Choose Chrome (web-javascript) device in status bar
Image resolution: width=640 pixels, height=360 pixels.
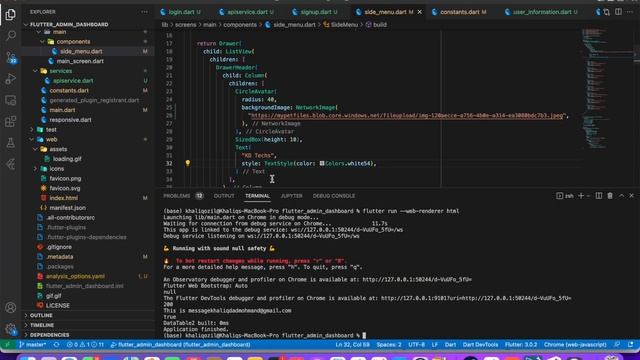[575, 344]
